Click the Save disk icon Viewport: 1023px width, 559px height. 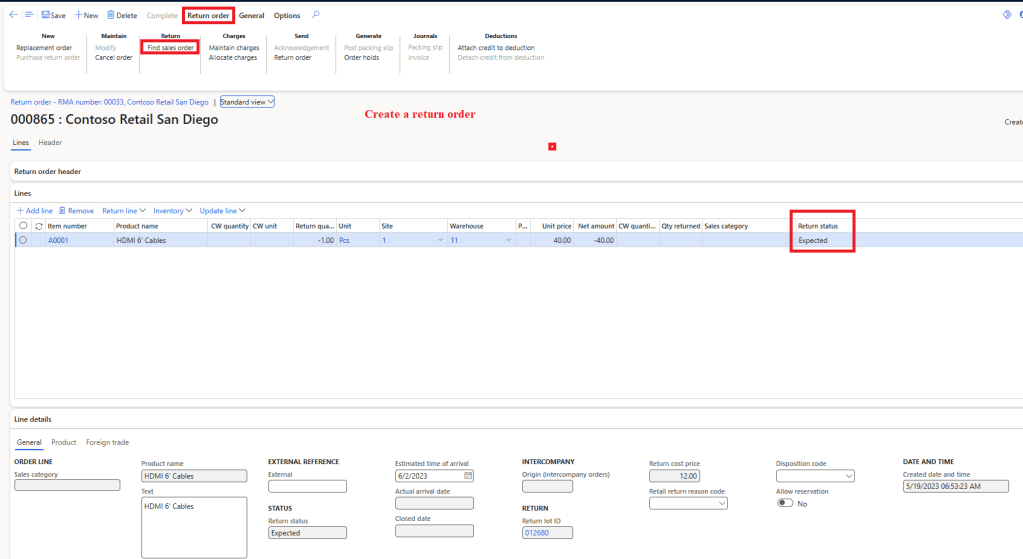point(46,16)
